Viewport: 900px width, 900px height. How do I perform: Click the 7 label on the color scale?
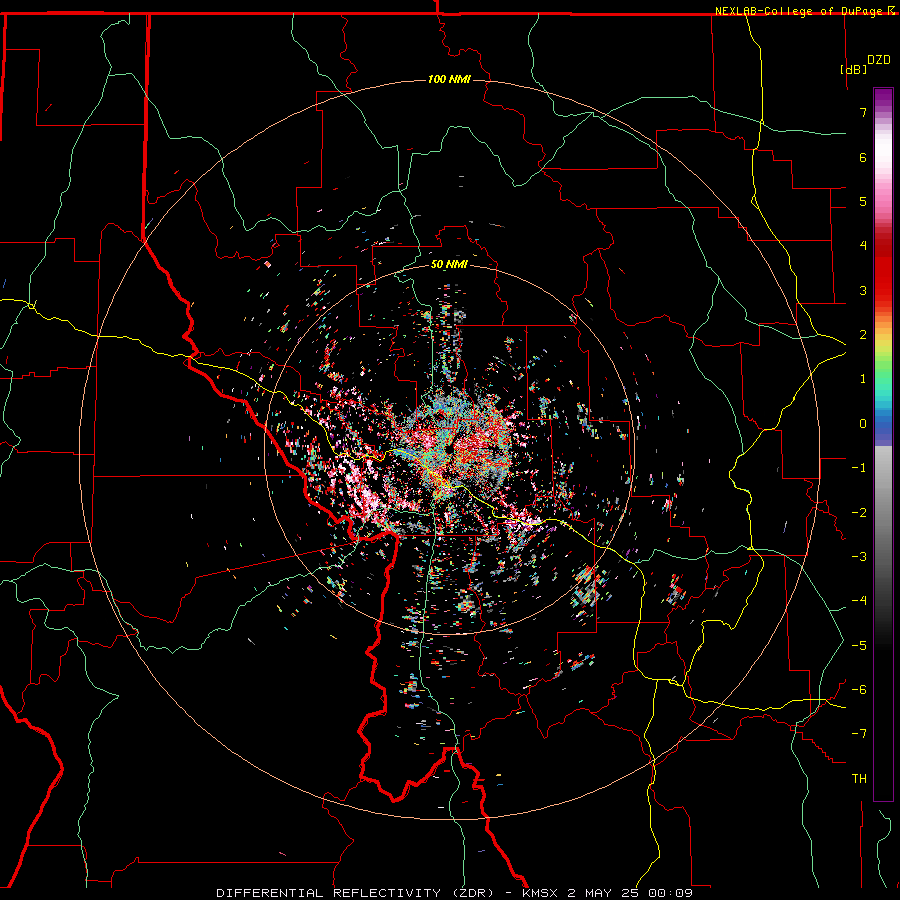(863, 112)
